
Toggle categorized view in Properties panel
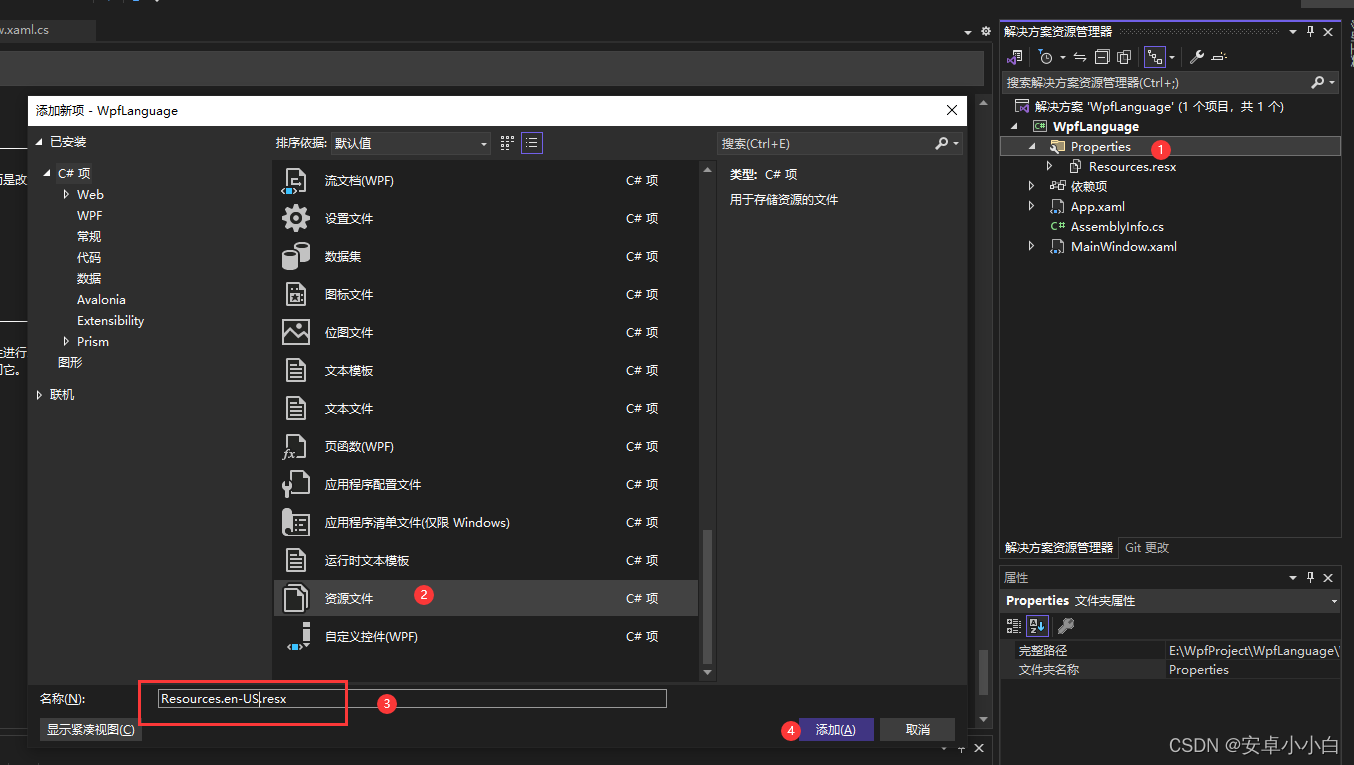click(x=1014, y=626)
